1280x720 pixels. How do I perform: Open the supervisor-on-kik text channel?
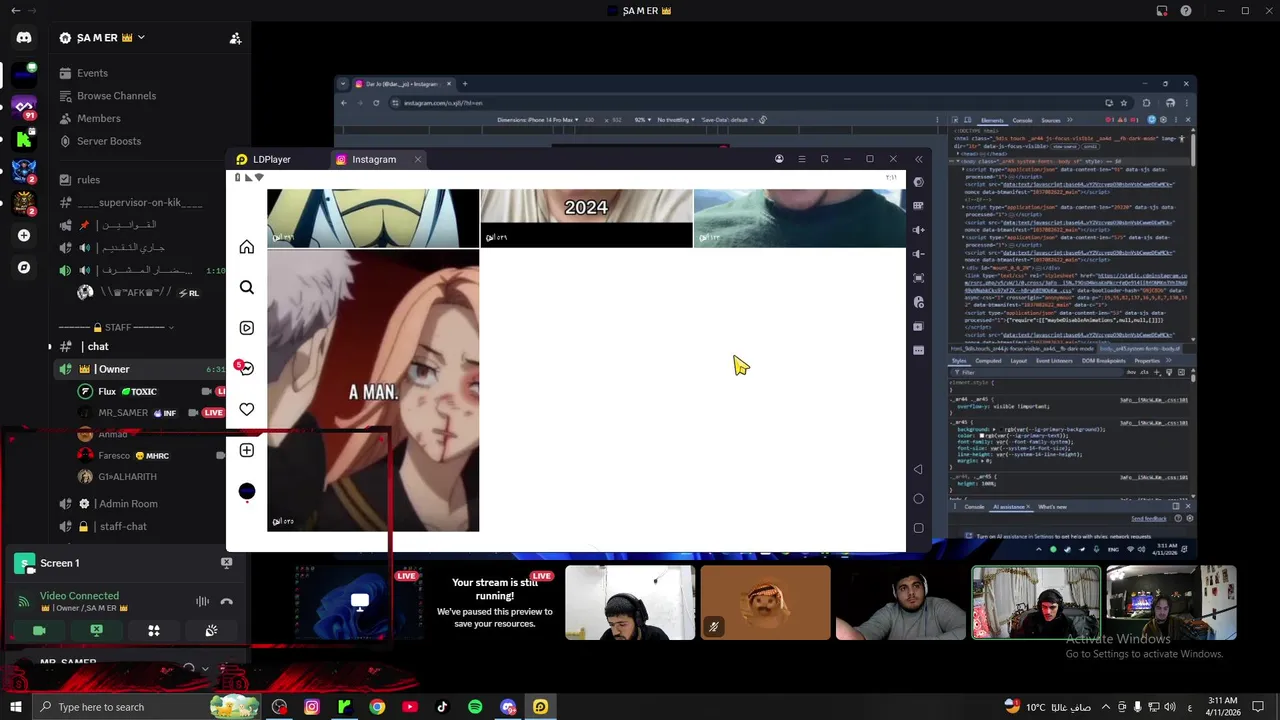pos(140,203)
